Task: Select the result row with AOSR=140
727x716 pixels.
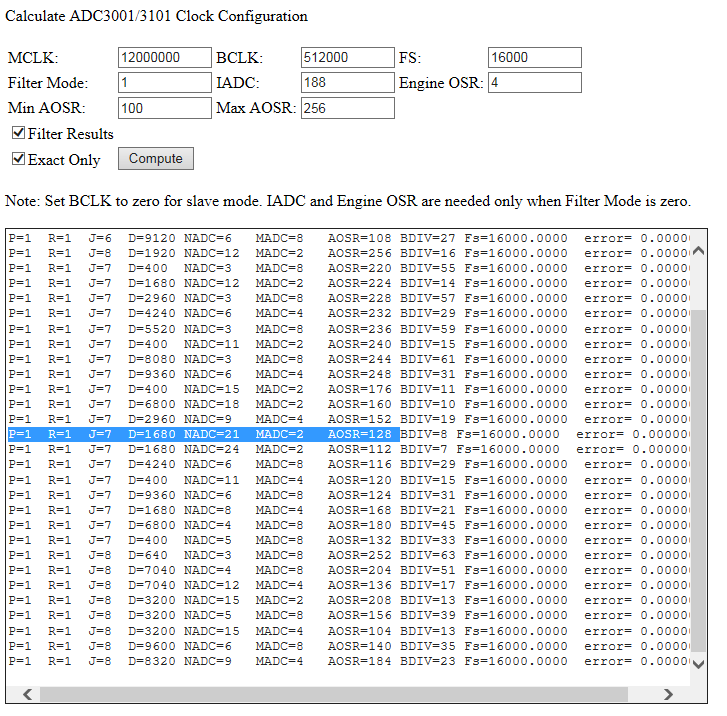Action: pyautogui.click(x=349, y=646)
